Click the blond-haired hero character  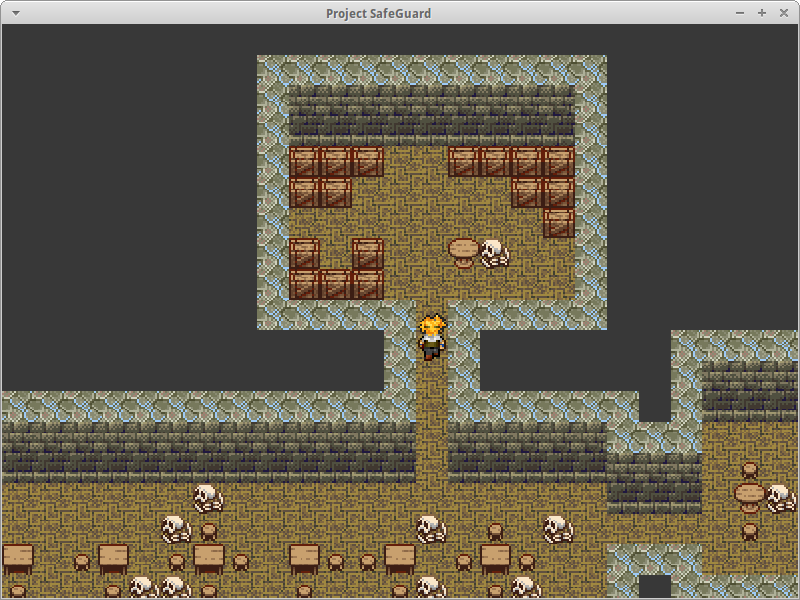coord(432,337)
